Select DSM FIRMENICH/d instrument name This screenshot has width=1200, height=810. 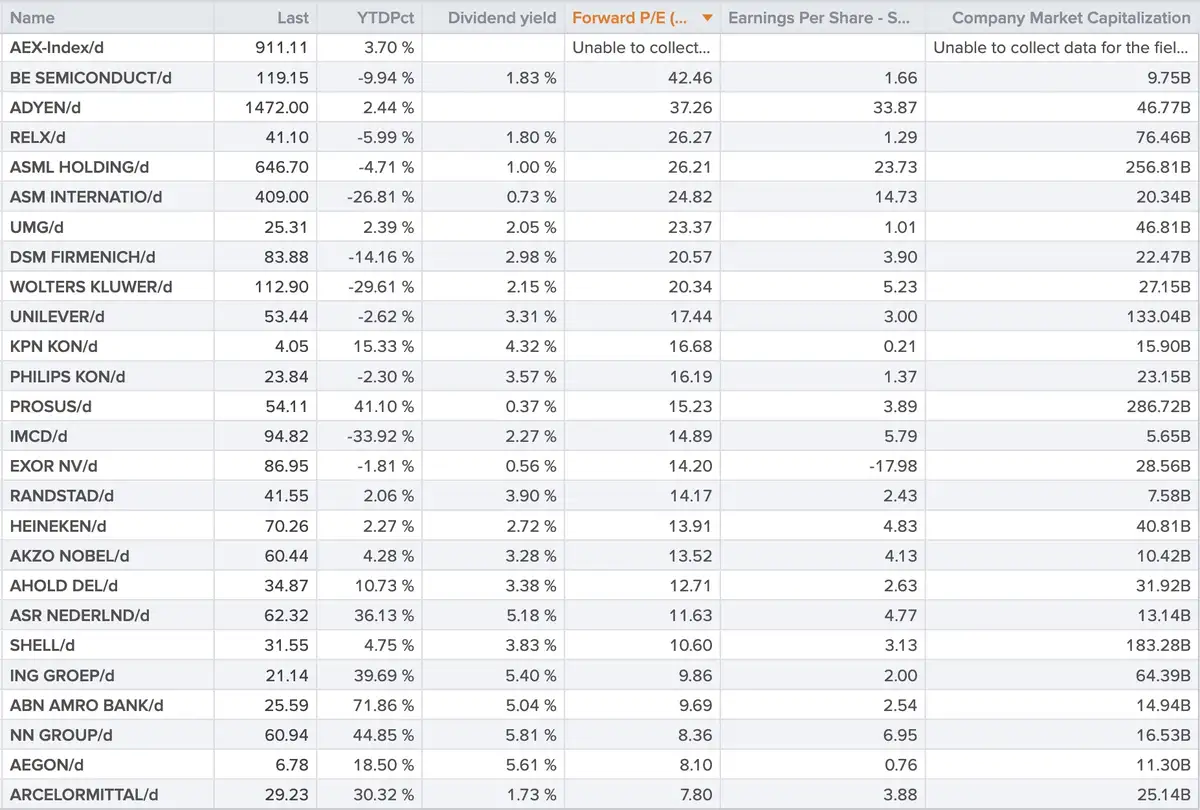tap(82, 257)
